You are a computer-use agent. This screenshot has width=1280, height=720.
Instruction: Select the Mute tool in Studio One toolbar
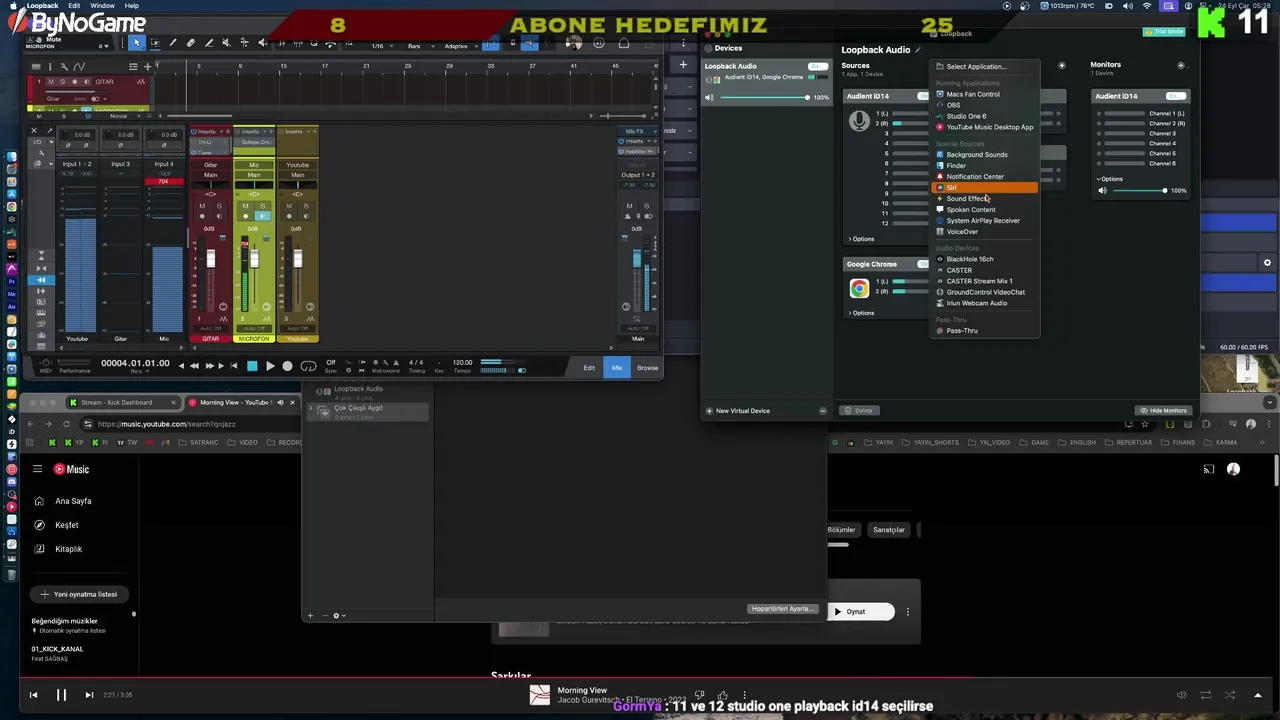[x=226, y=43]
